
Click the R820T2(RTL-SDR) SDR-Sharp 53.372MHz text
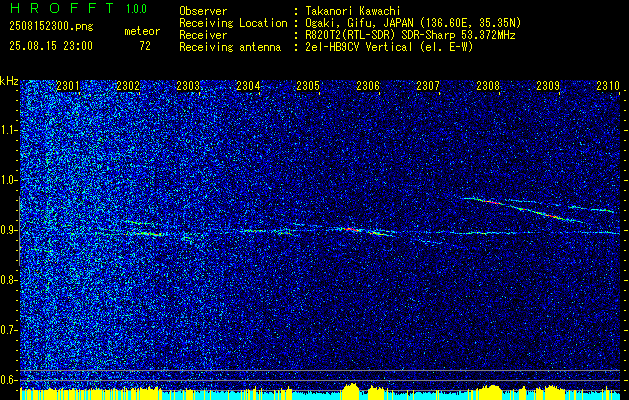[x=410, y=35]
